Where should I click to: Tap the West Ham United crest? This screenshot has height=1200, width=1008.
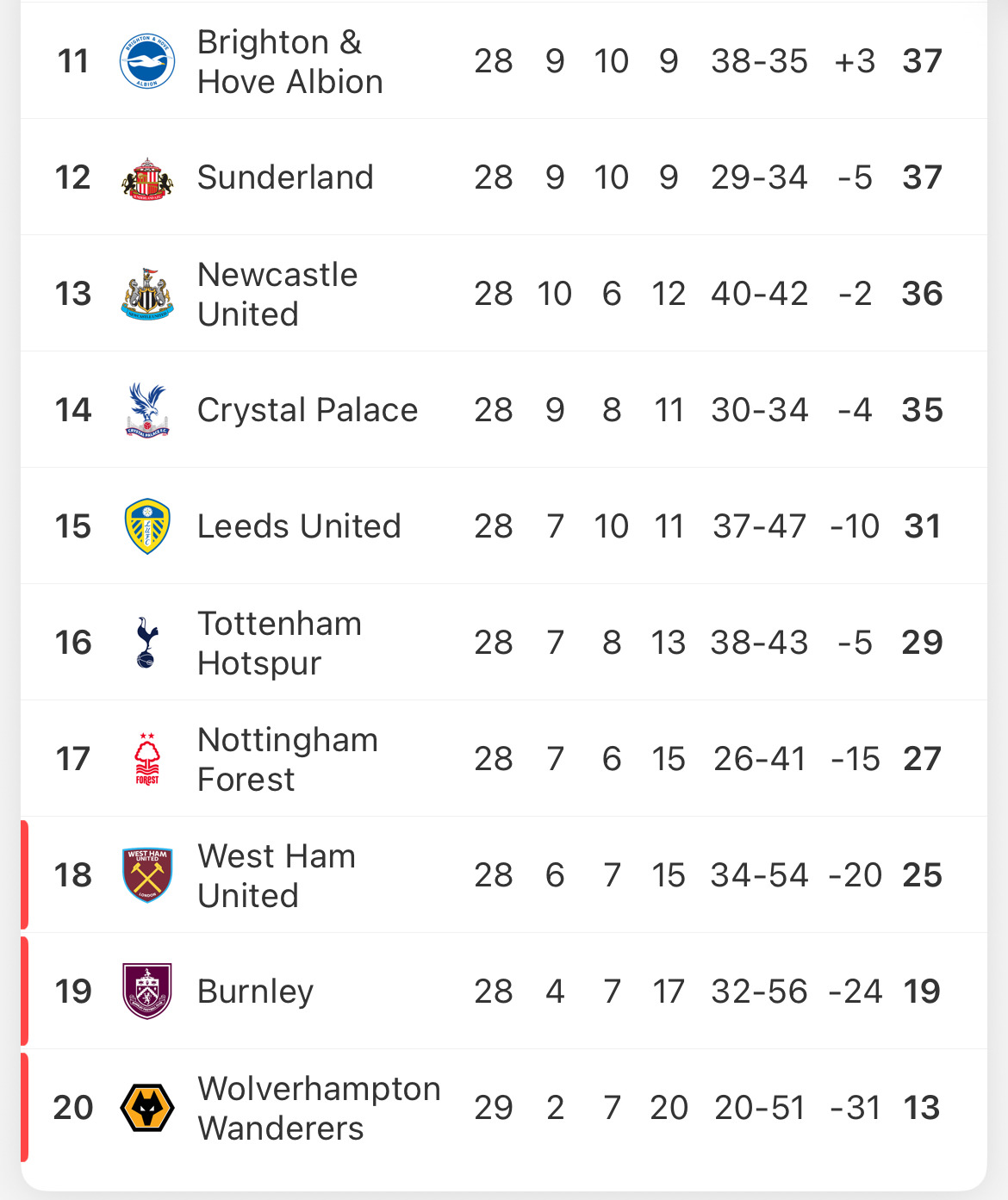[x=147, y=875]
